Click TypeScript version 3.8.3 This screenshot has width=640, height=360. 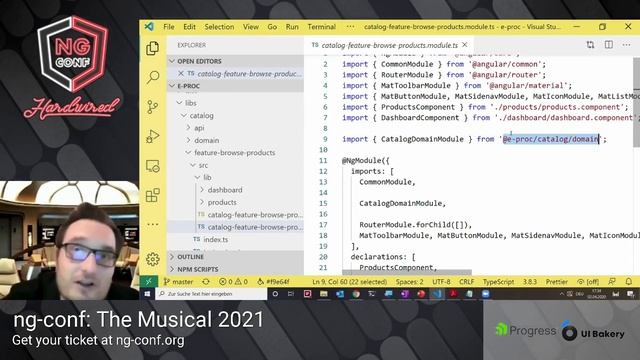coord(530,282)
